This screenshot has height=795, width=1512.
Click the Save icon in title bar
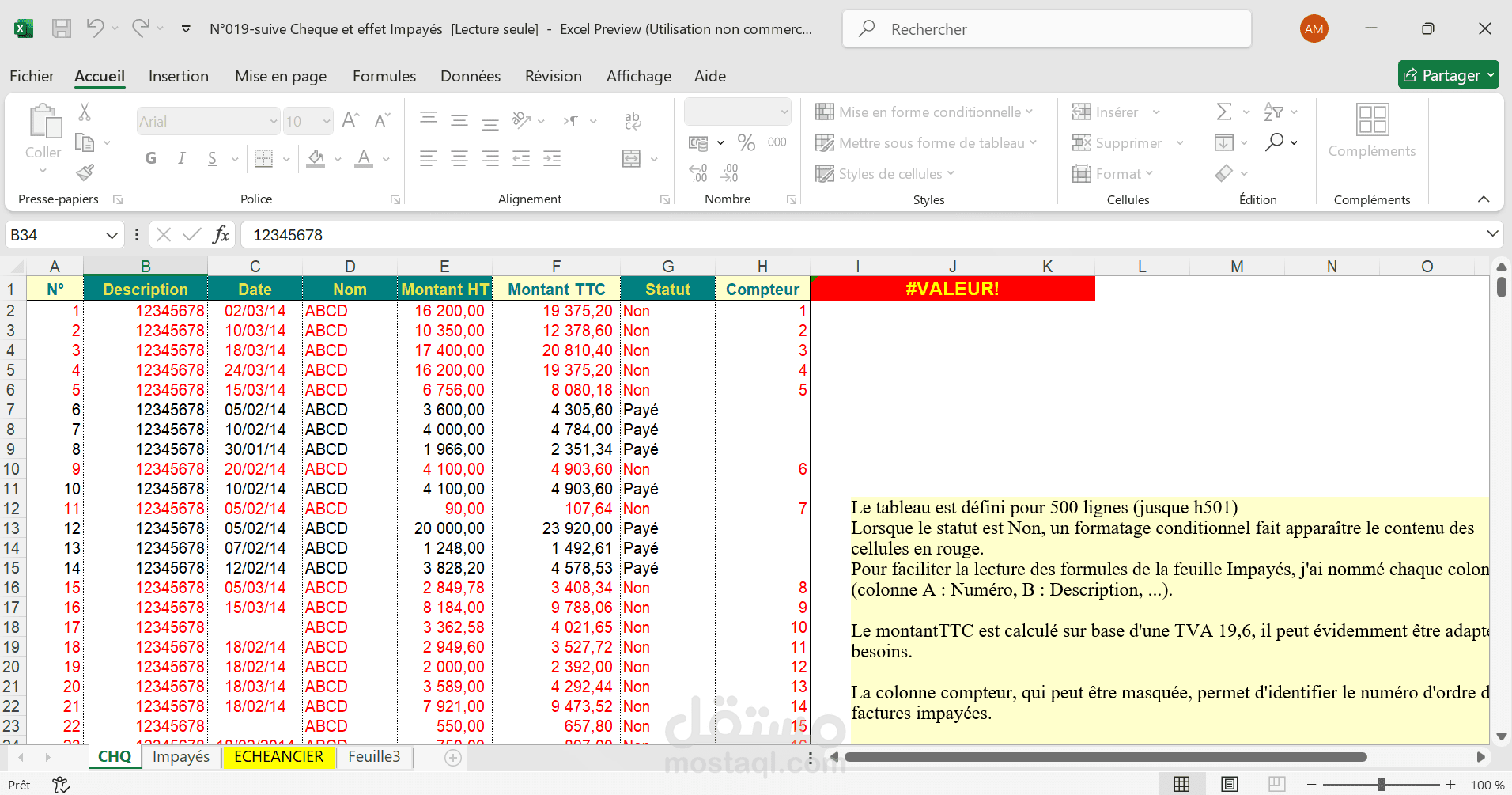pyautogui.click(x=62, y=29)
